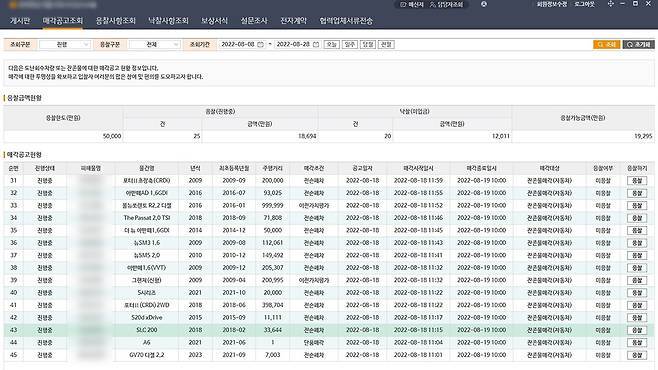Open the start date calendar picker
This screenshot has width=658, height=370.
[x=261, y=44]
